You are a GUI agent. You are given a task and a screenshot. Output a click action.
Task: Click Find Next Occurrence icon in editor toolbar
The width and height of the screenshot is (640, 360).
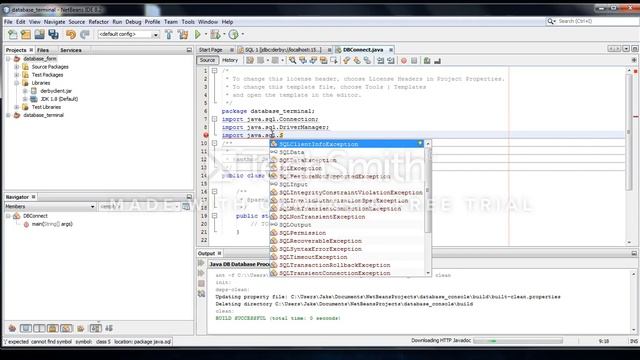coord(313,60)
